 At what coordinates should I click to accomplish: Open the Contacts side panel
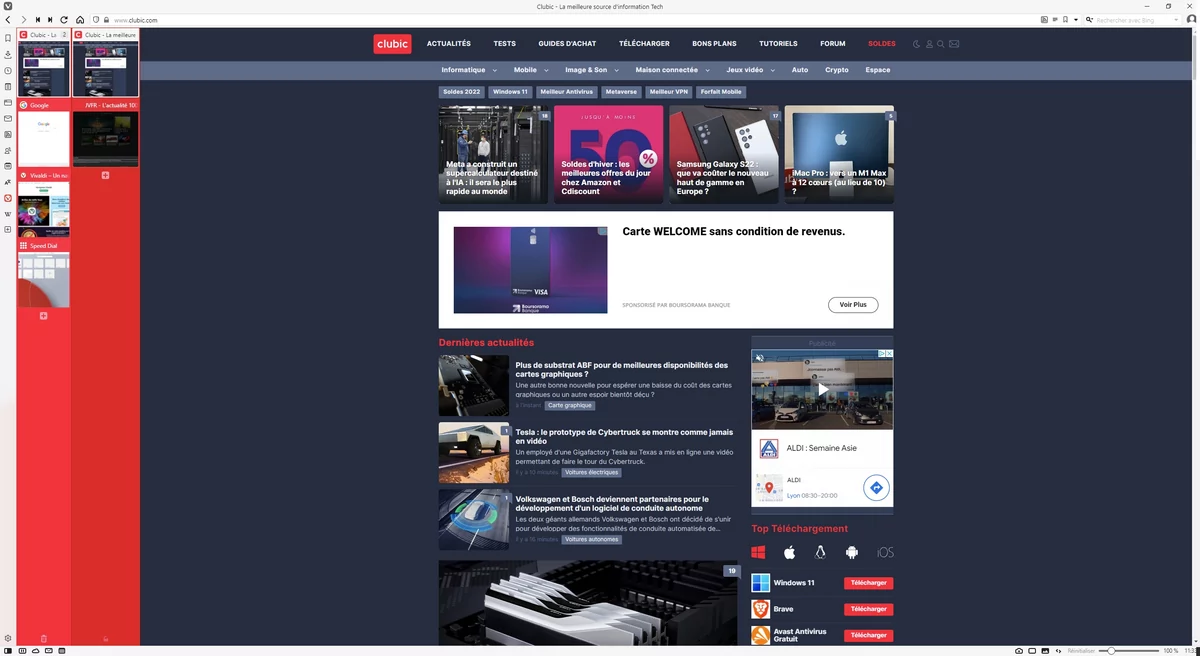point(8,150)
